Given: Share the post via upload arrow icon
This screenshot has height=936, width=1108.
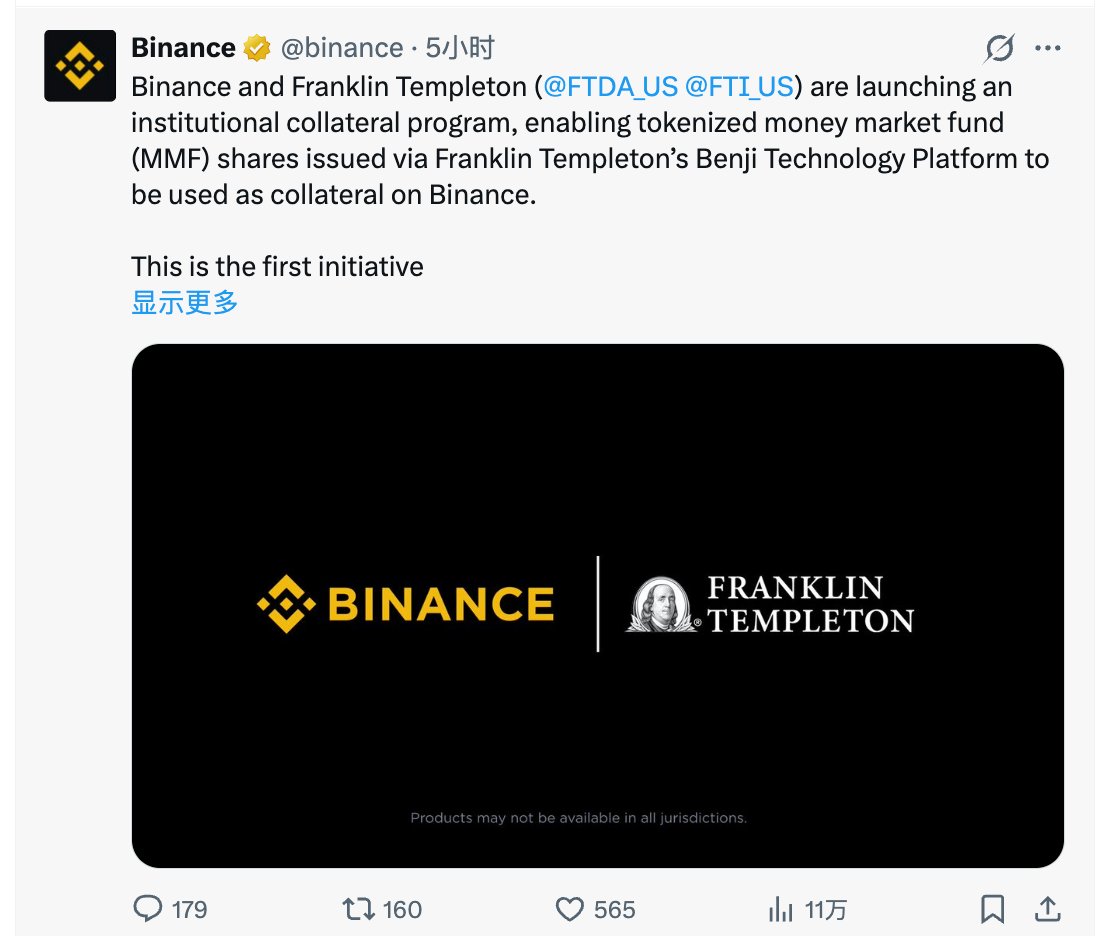Looking at the screenshot, I should click(x=1047, y=909).
